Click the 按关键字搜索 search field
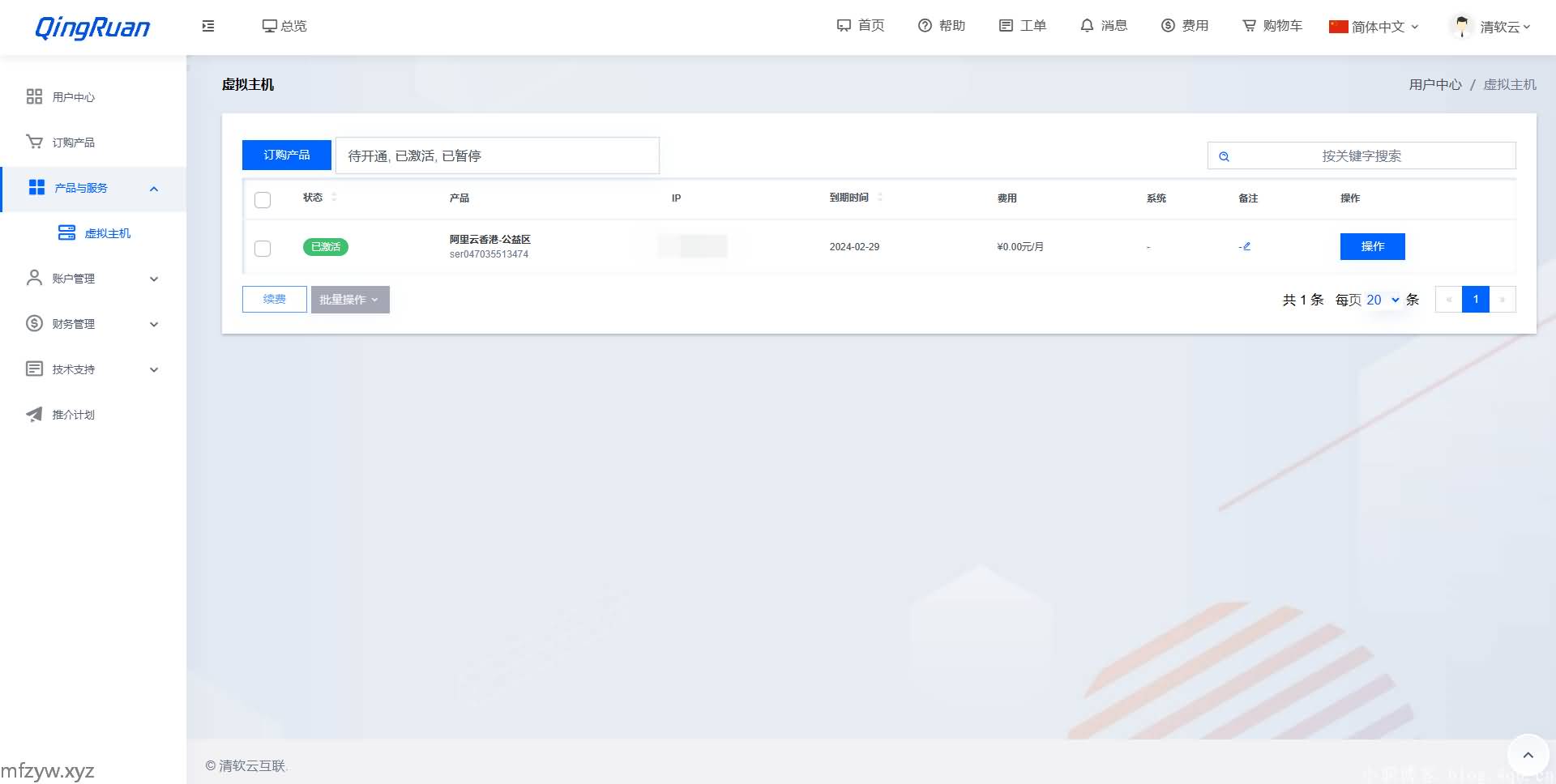This screenshot has width=1556, height=784. [1361, 156]
